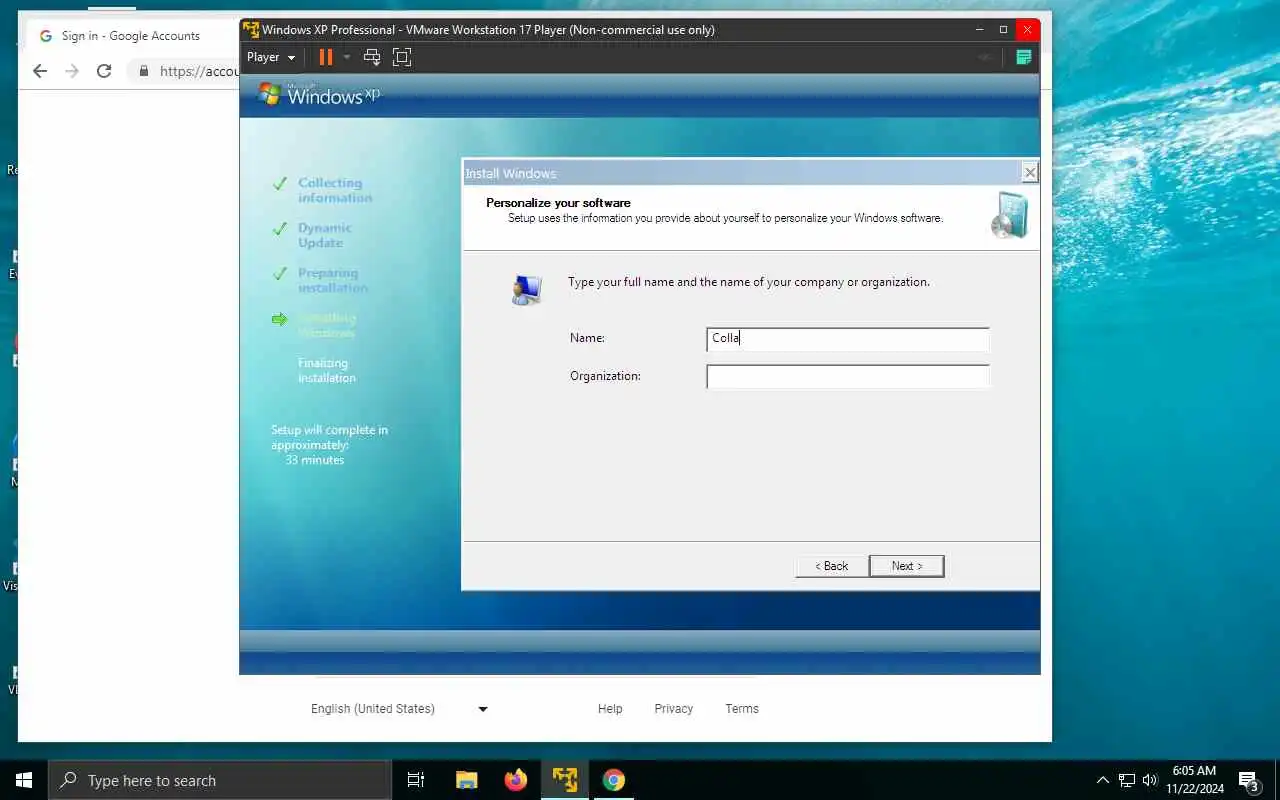Open the clock and calendar flyout
The width and height of the screenshot is (1280, 800).
(x=1194, y=780)
